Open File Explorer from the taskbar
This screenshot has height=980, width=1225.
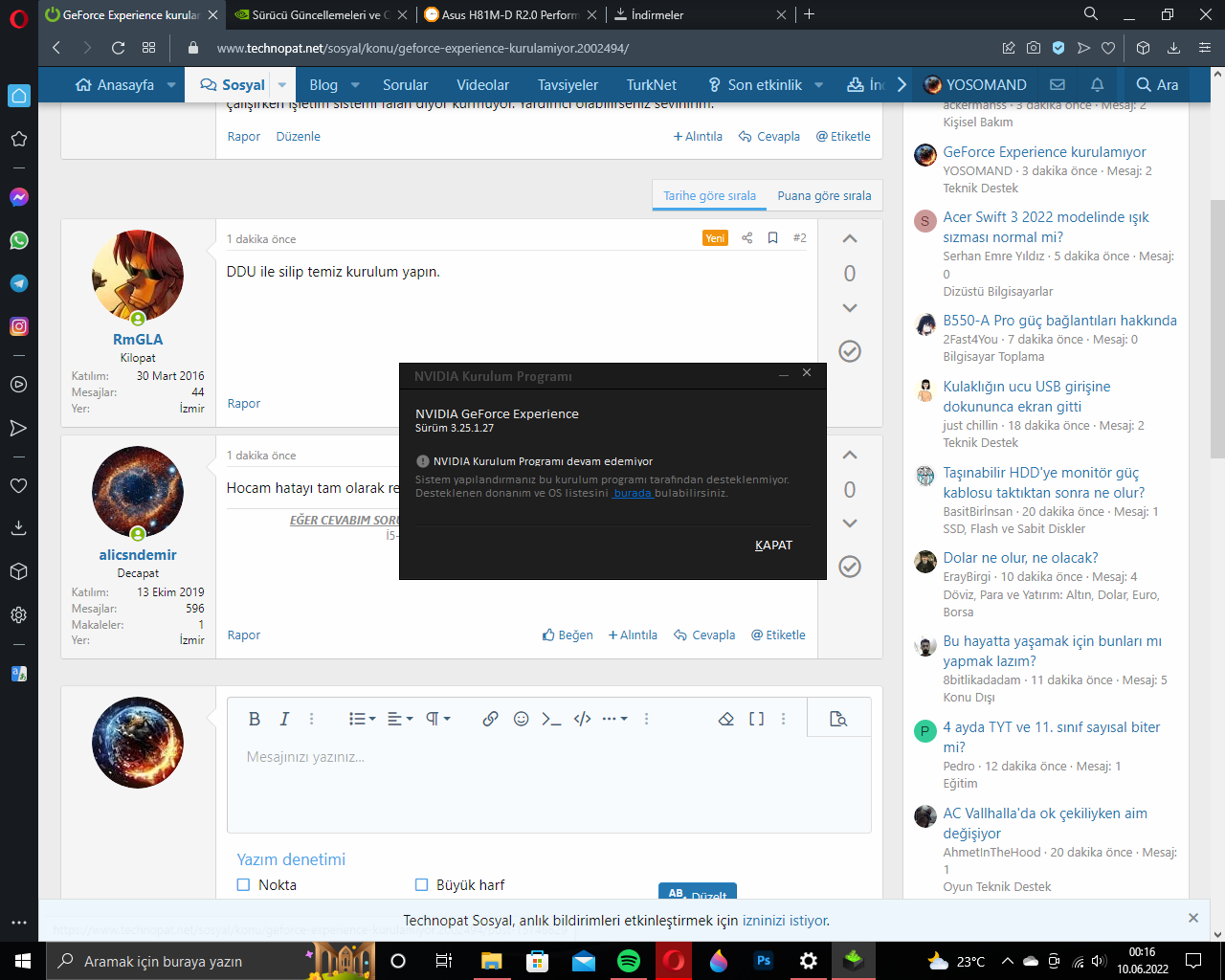[x=491, y=961]
